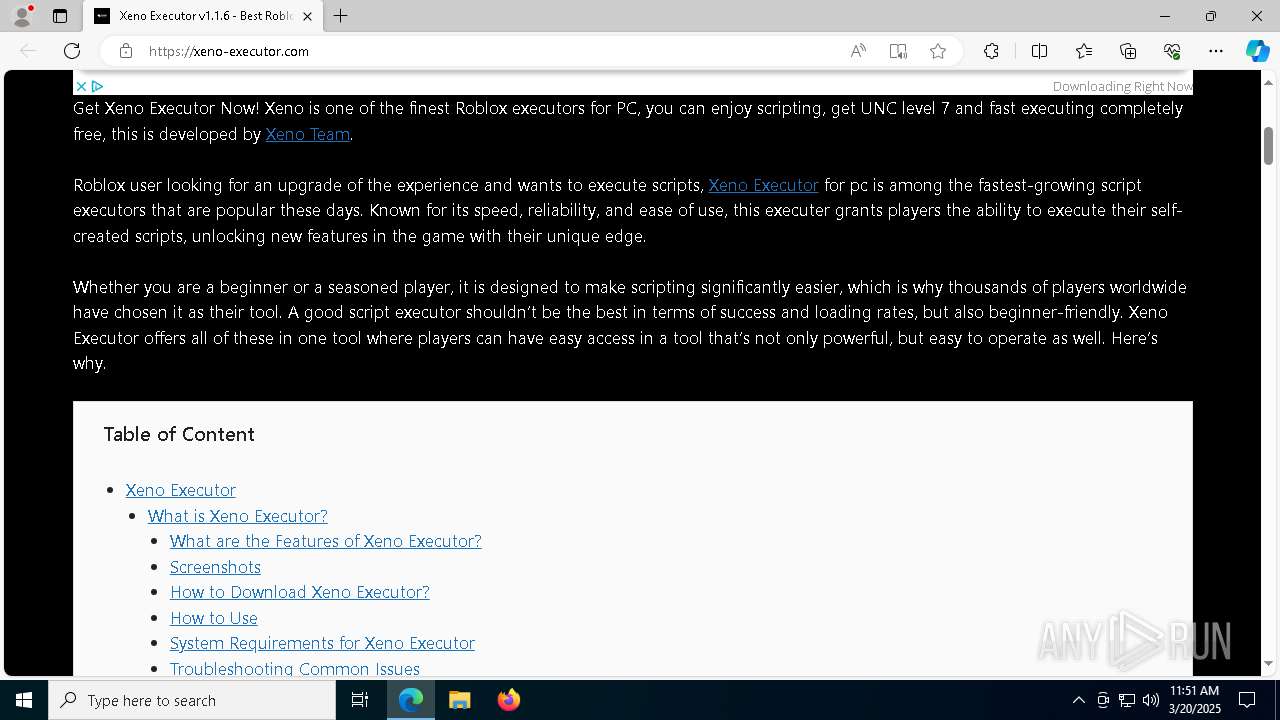1280x720 pixels.
Task: Open a new tab with plus button
Action: click(x=341, y=16)
